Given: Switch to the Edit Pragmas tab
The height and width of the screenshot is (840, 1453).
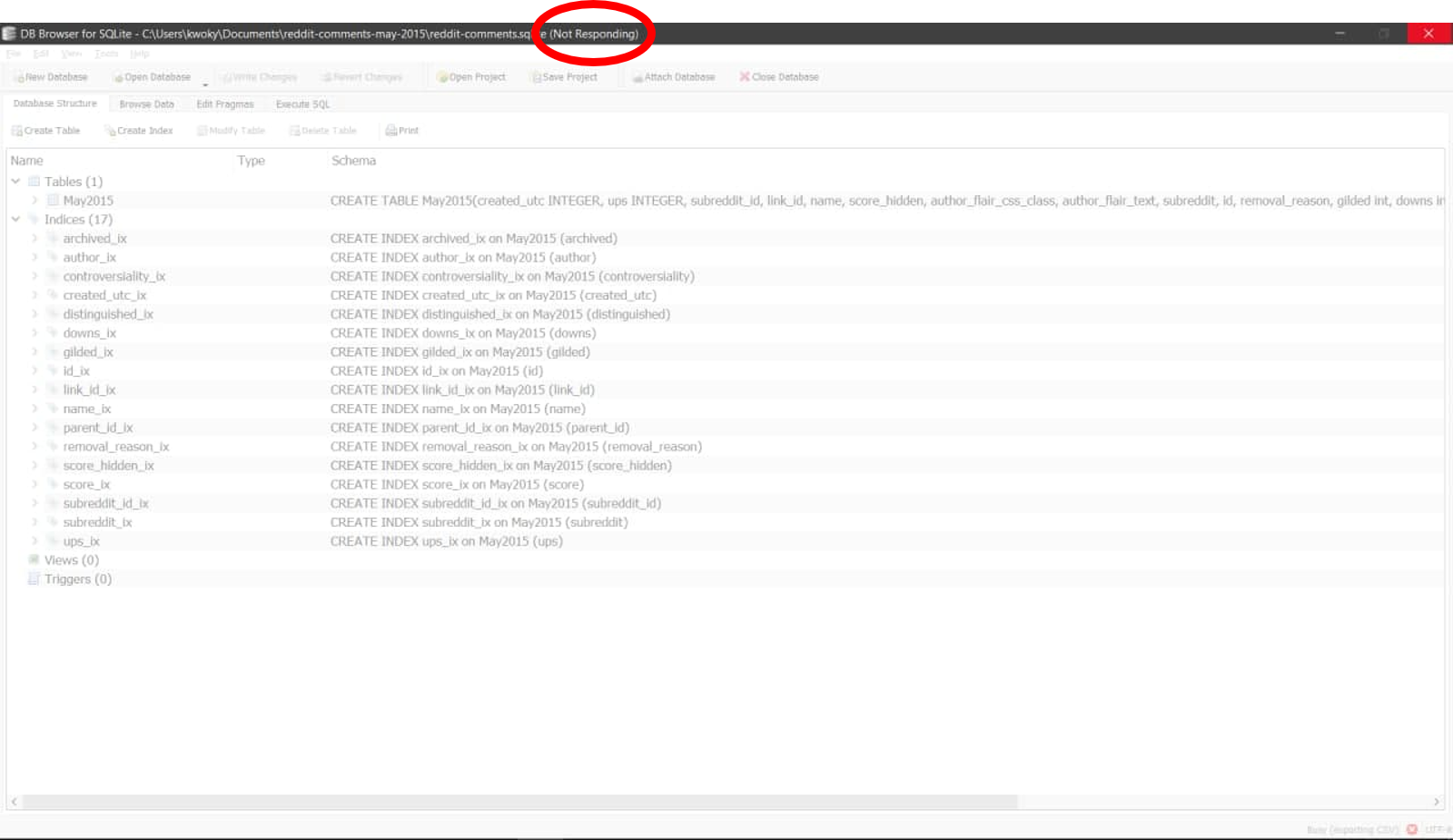Looking at the screenshot, I should coord(225,104).
